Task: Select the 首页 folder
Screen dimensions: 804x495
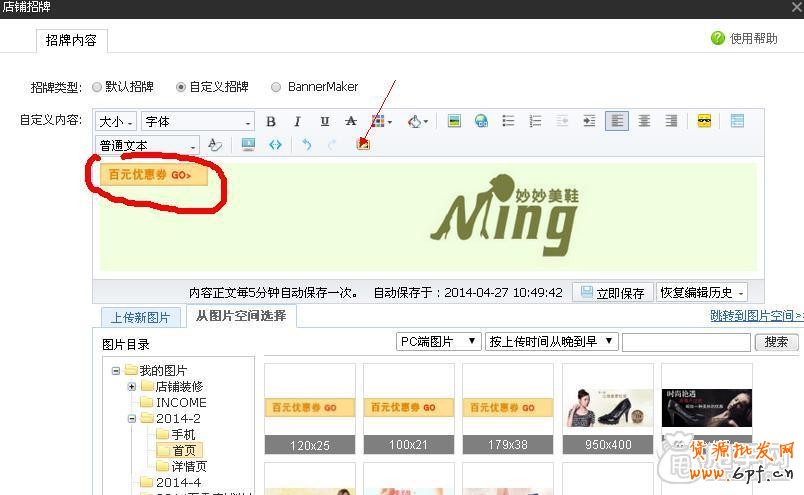Action: [x=184, y=450]
